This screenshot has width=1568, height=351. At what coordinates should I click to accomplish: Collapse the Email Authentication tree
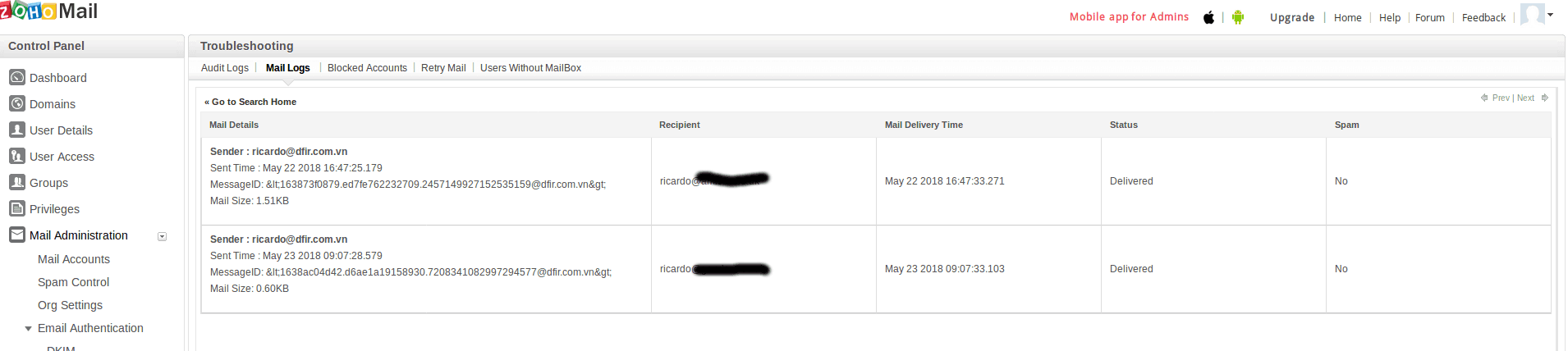[29, 329]
